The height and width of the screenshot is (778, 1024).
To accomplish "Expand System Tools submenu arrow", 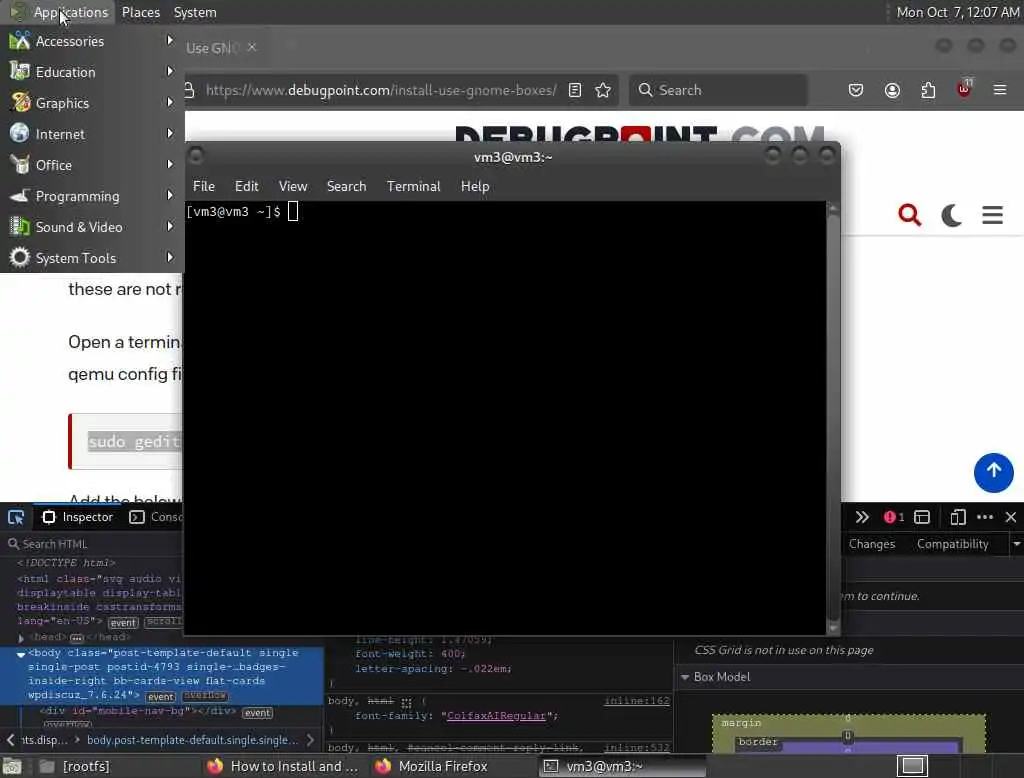I will [170, 257].
